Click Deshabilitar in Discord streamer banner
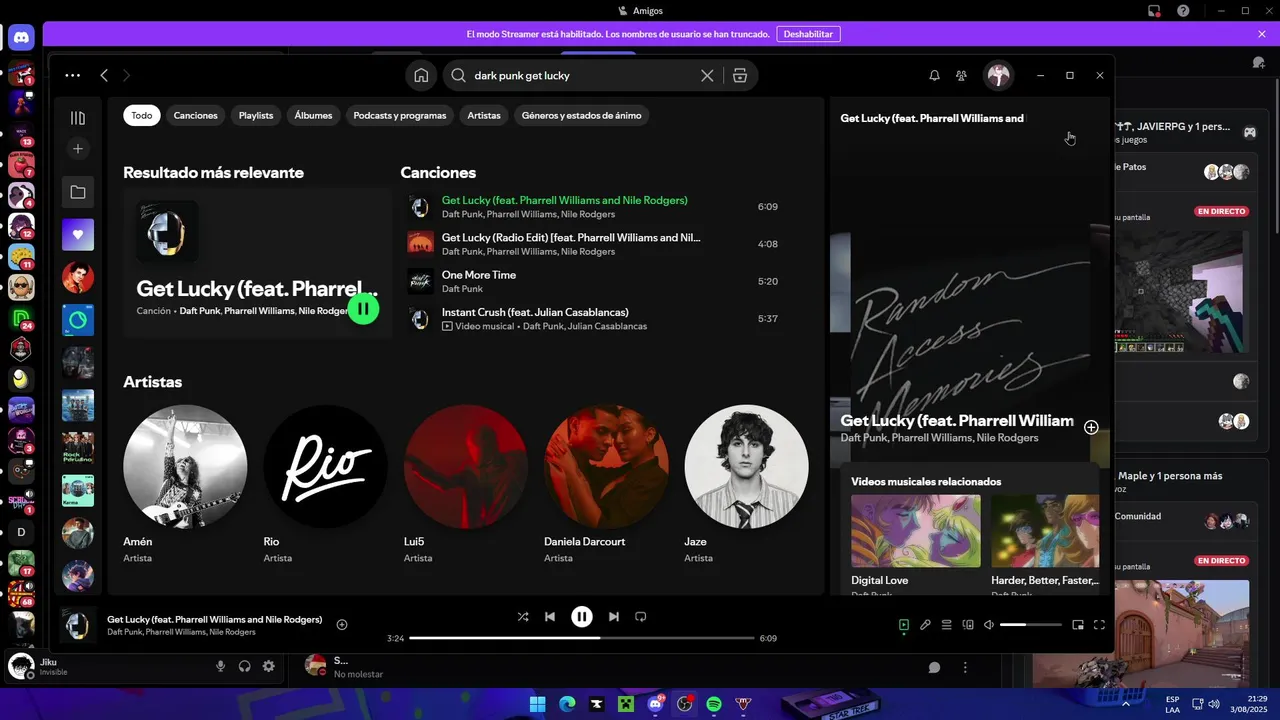 pos(808,34)
